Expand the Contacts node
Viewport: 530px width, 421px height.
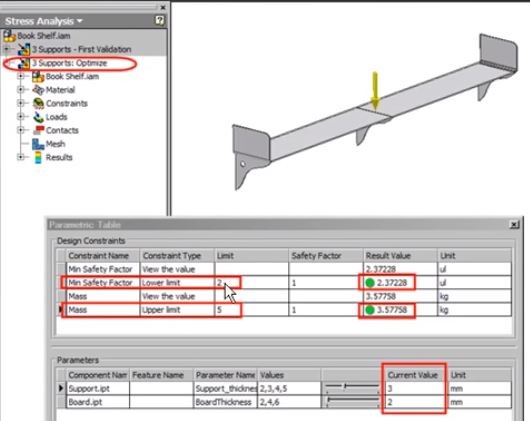pos(21,130)
